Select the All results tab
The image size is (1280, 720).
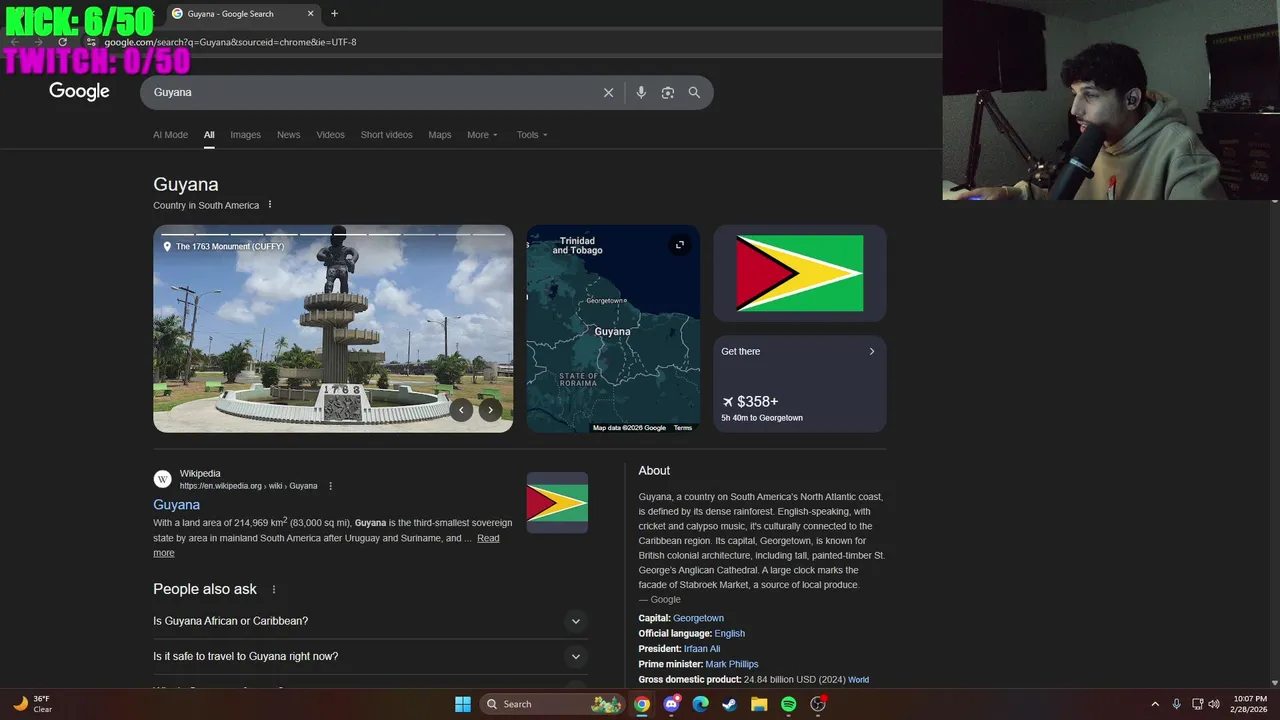tap(209, 135)
